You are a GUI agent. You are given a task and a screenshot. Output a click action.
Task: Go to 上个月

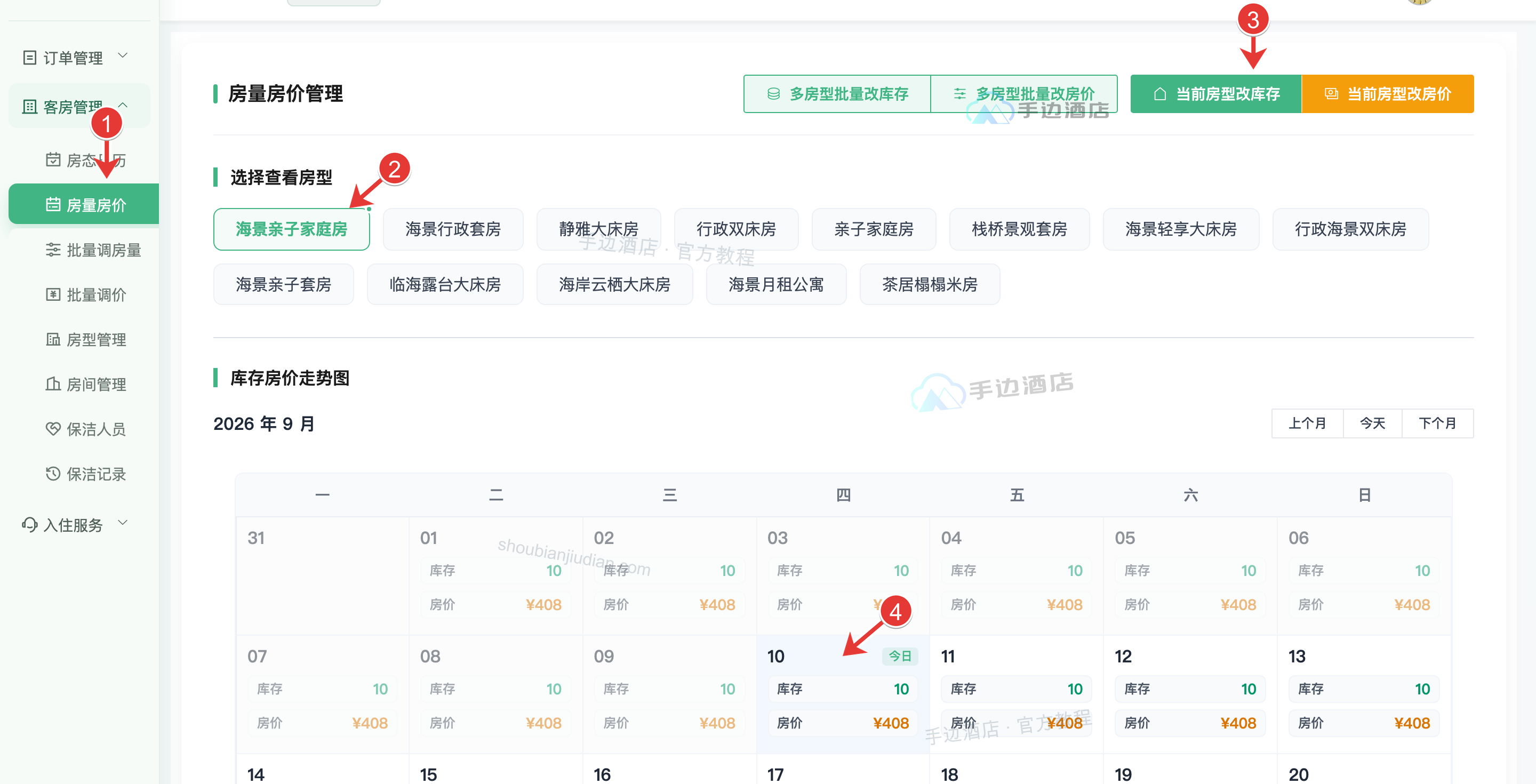[x=1307, y=423]
